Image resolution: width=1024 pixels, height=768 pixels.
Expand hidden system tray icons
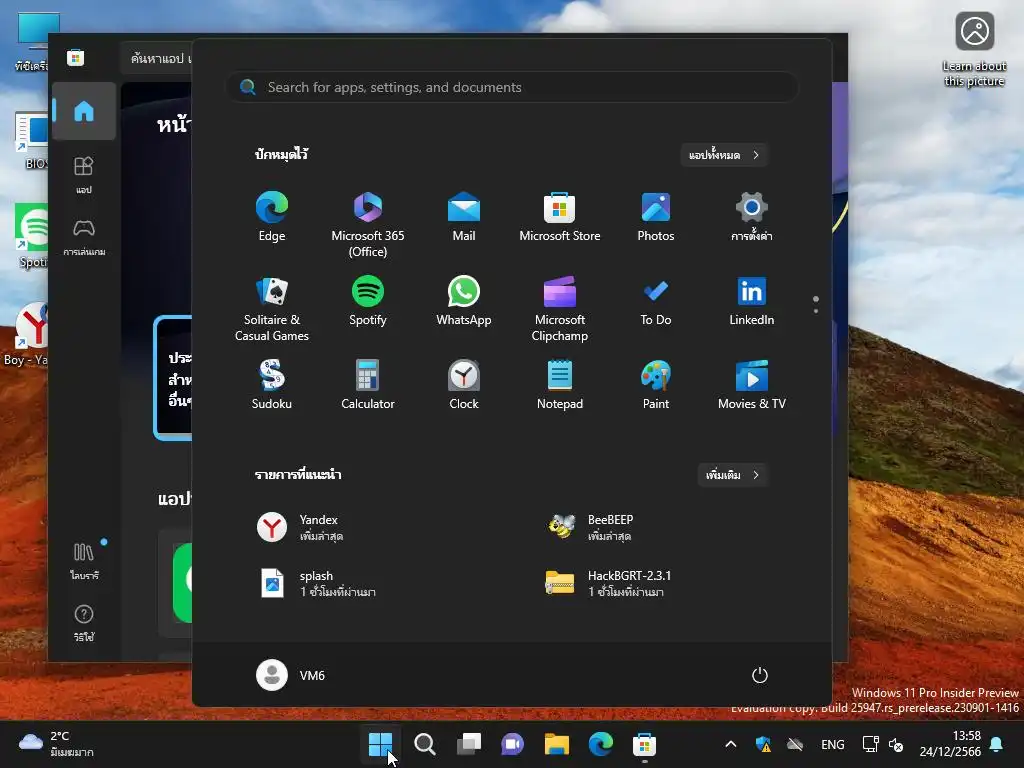(731, 744)
